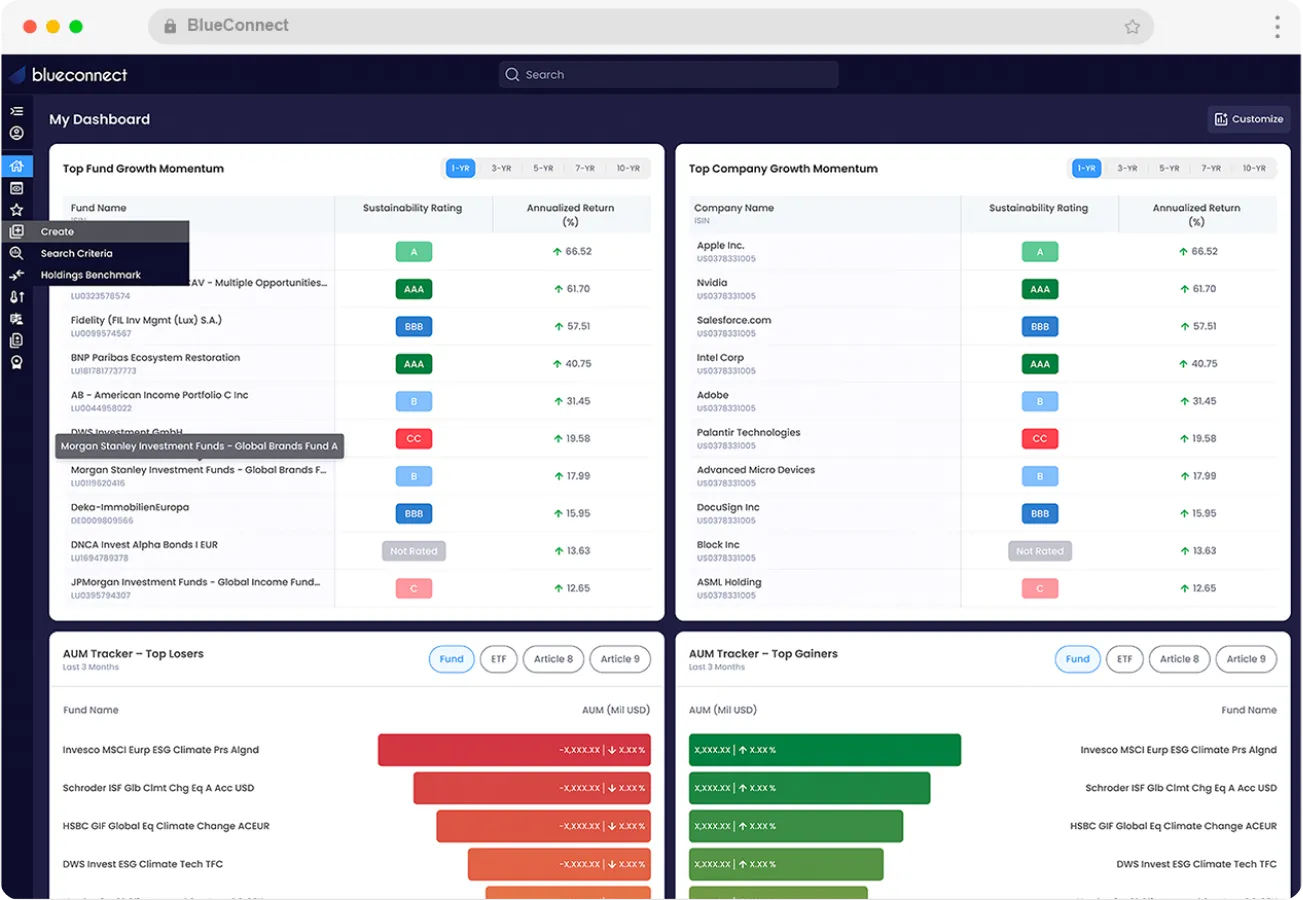Open the translate/comparison icon in sidebar
Screen dimensions: 1303x900
(x=16, y=319)
